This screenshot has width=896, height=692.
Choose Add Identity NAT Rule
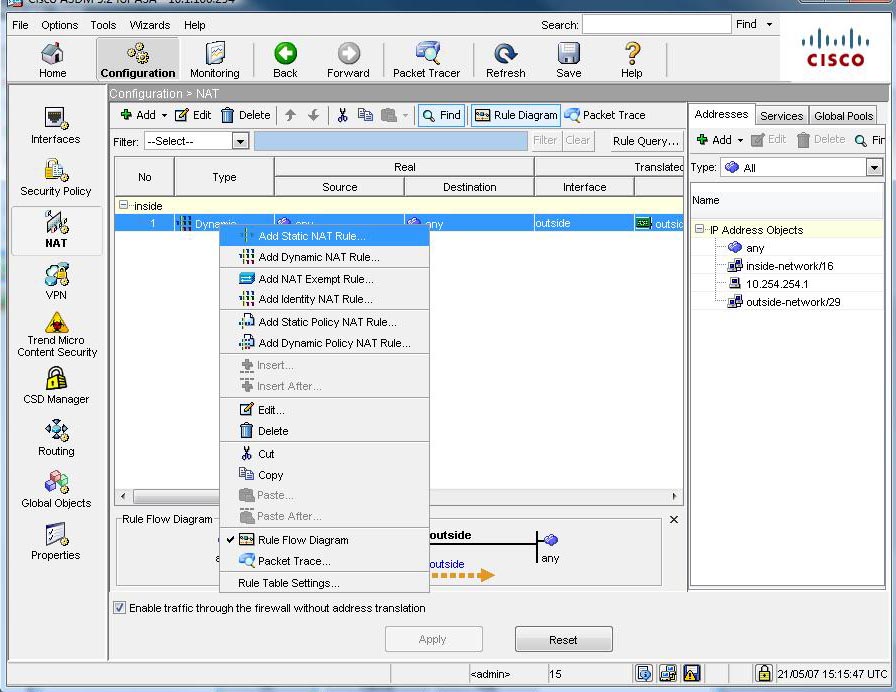[324, 299]
